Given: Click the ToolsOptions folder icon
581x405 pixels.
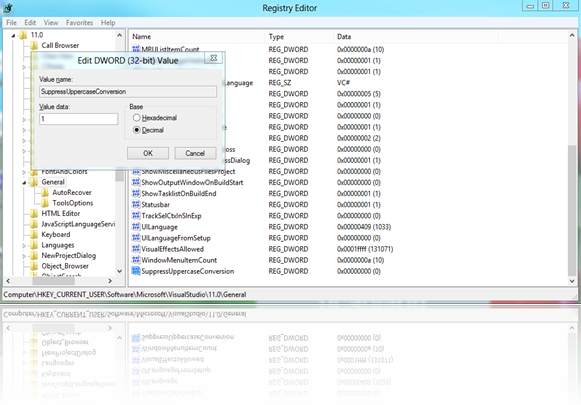Looking at the screenshot, I should click(x=45, y=203).
